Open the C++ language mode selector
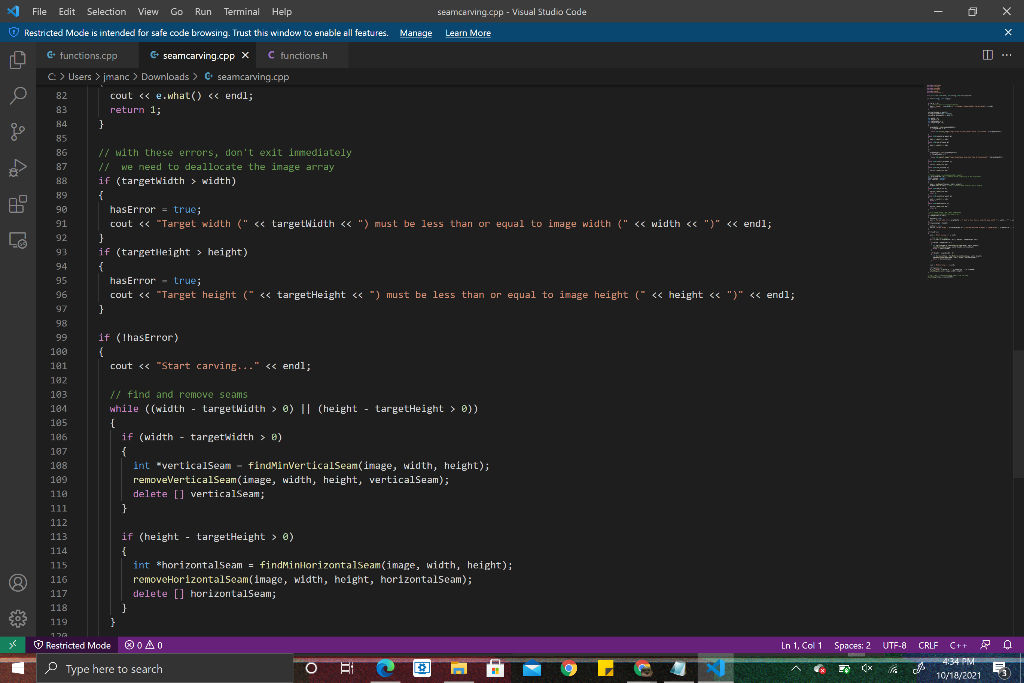This screenshot has width=1024, height=683. point(957,645)
